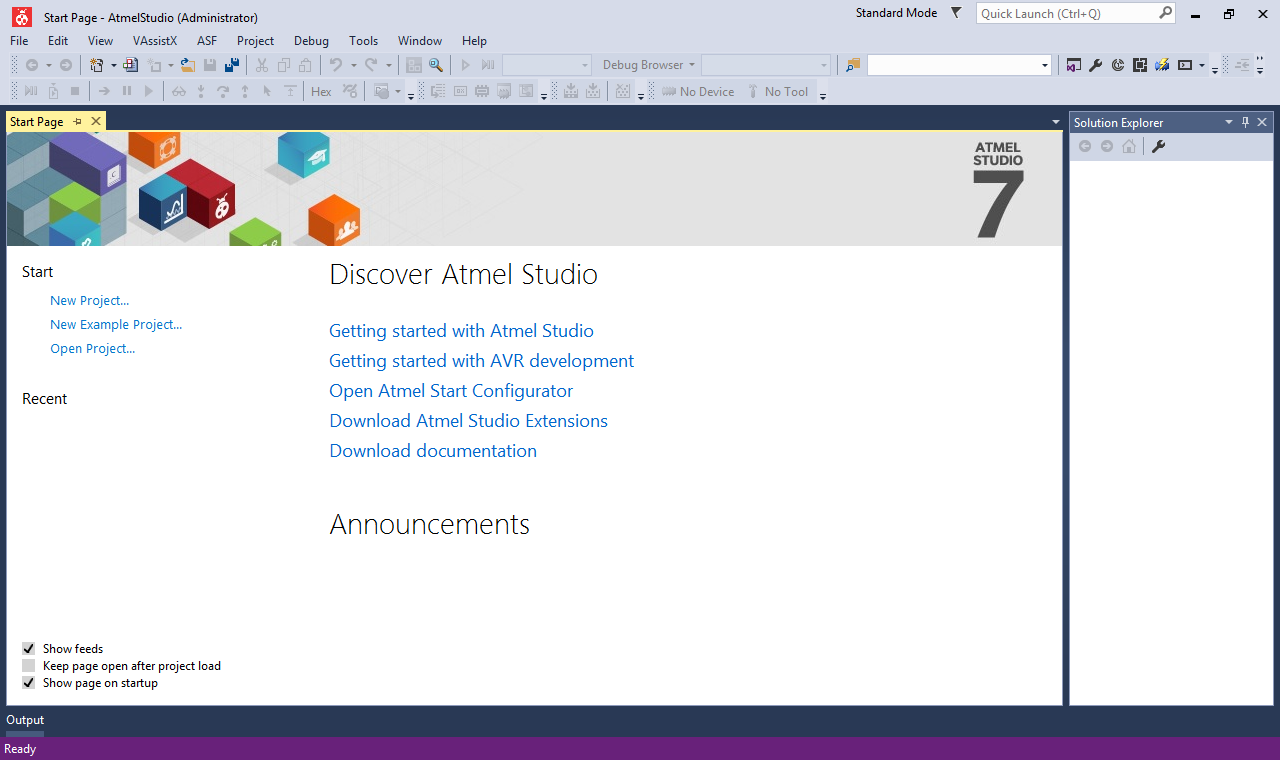Open the Output panel tab
Viewport: 1280px width, 760px height.
25,720
